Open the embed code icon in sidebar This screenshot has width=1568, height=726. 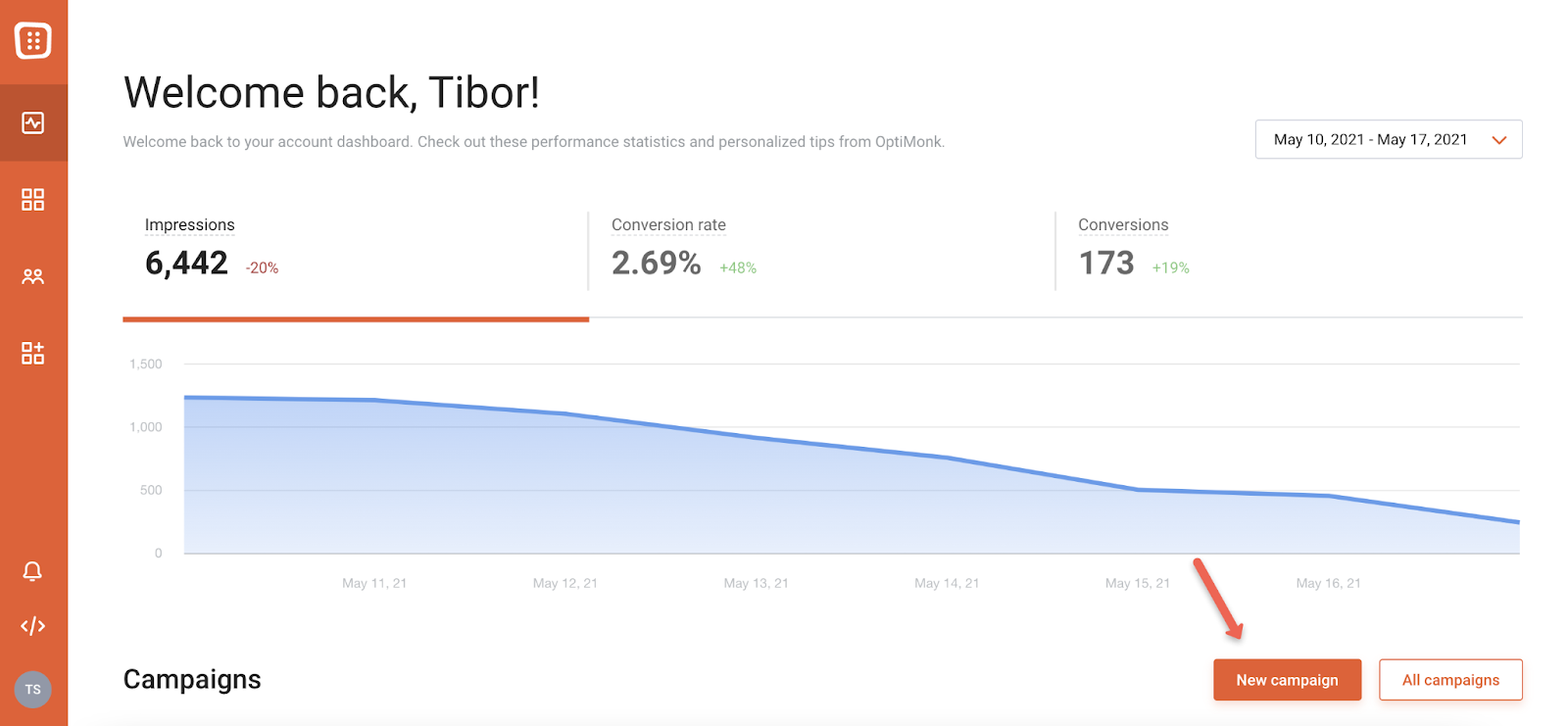click(33, 626)
